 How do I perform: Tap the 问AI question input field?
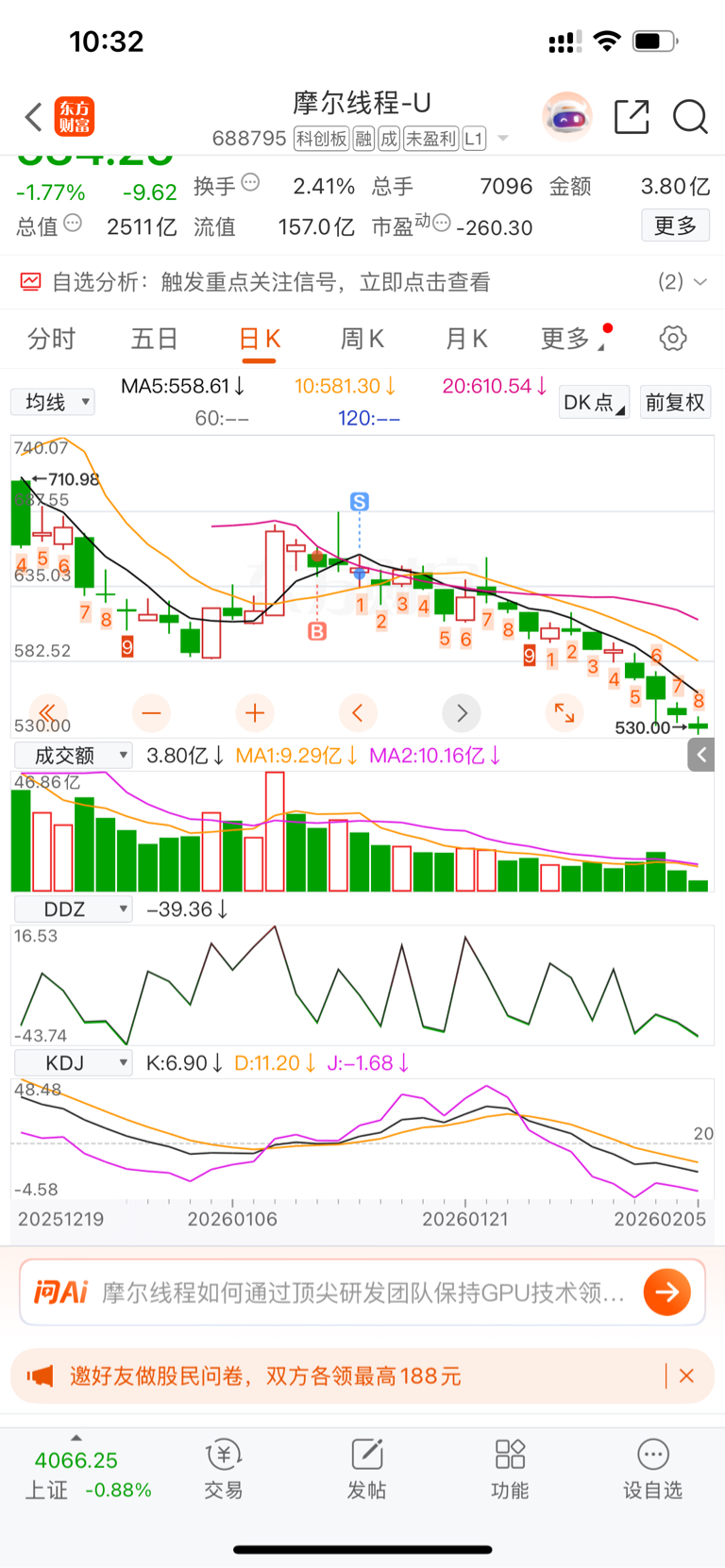(362, 1292)
